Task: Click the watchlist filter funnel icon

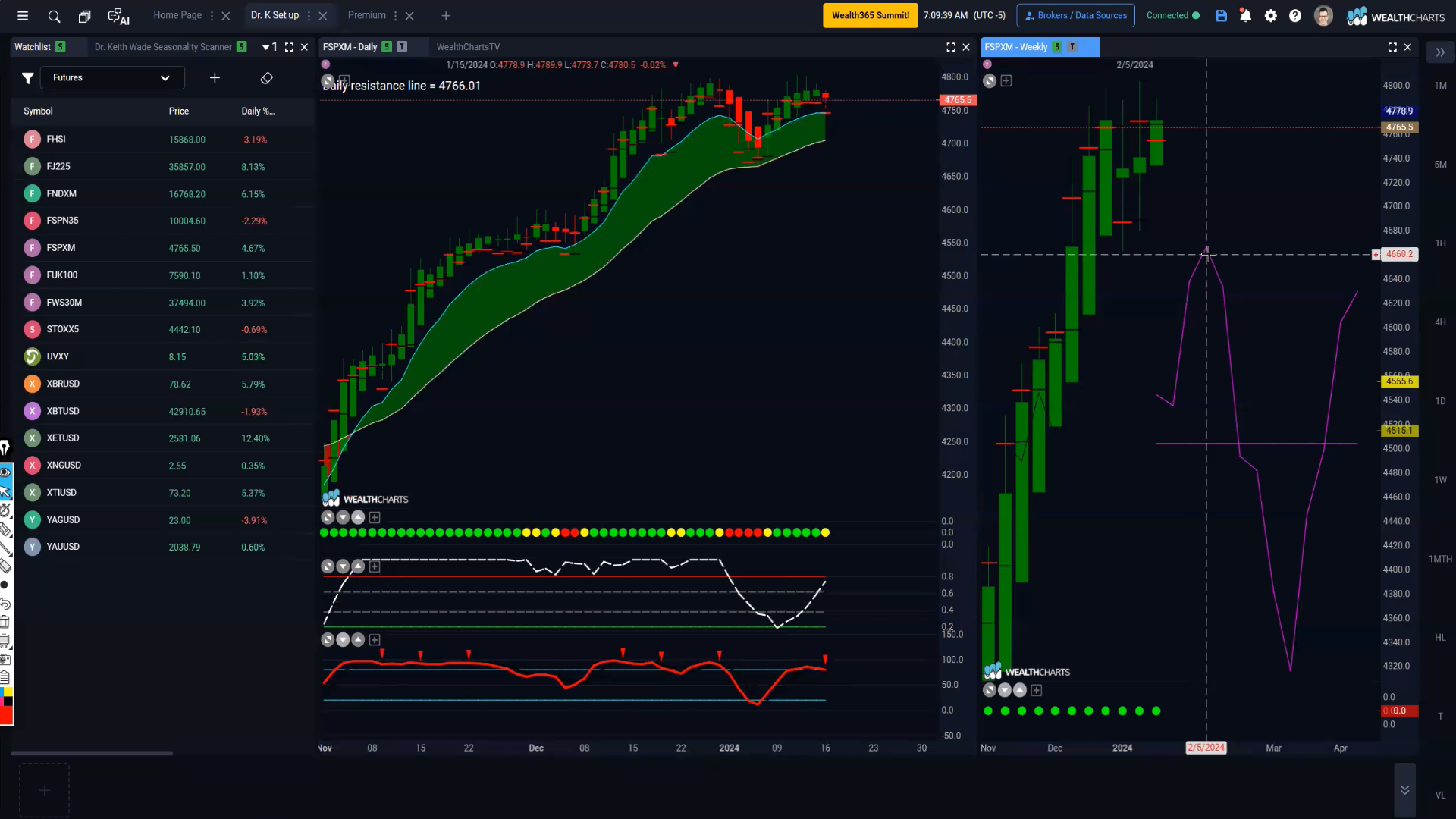Action: tap(27, 78)
